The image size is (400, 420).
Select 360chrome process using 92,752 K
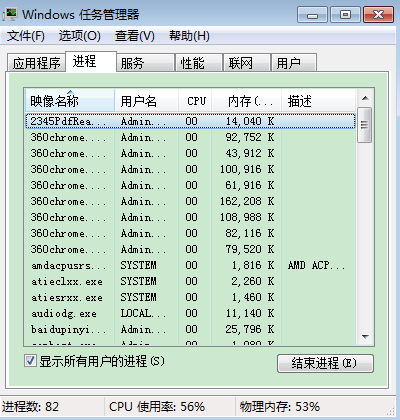coord(190,137)
